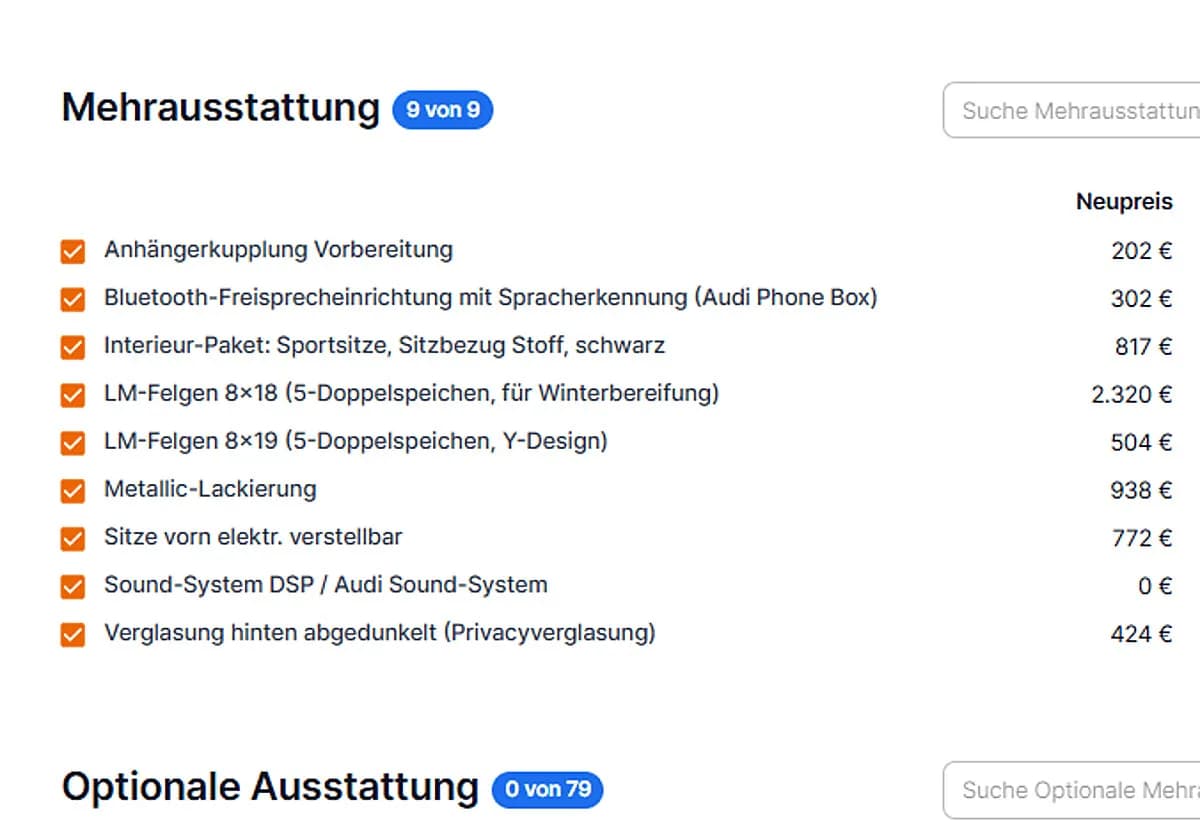Toggle LM-Felgen 8×19 Y-Design checkbox
This screenshot has width=1200, height=823.
tap(72, 443)
